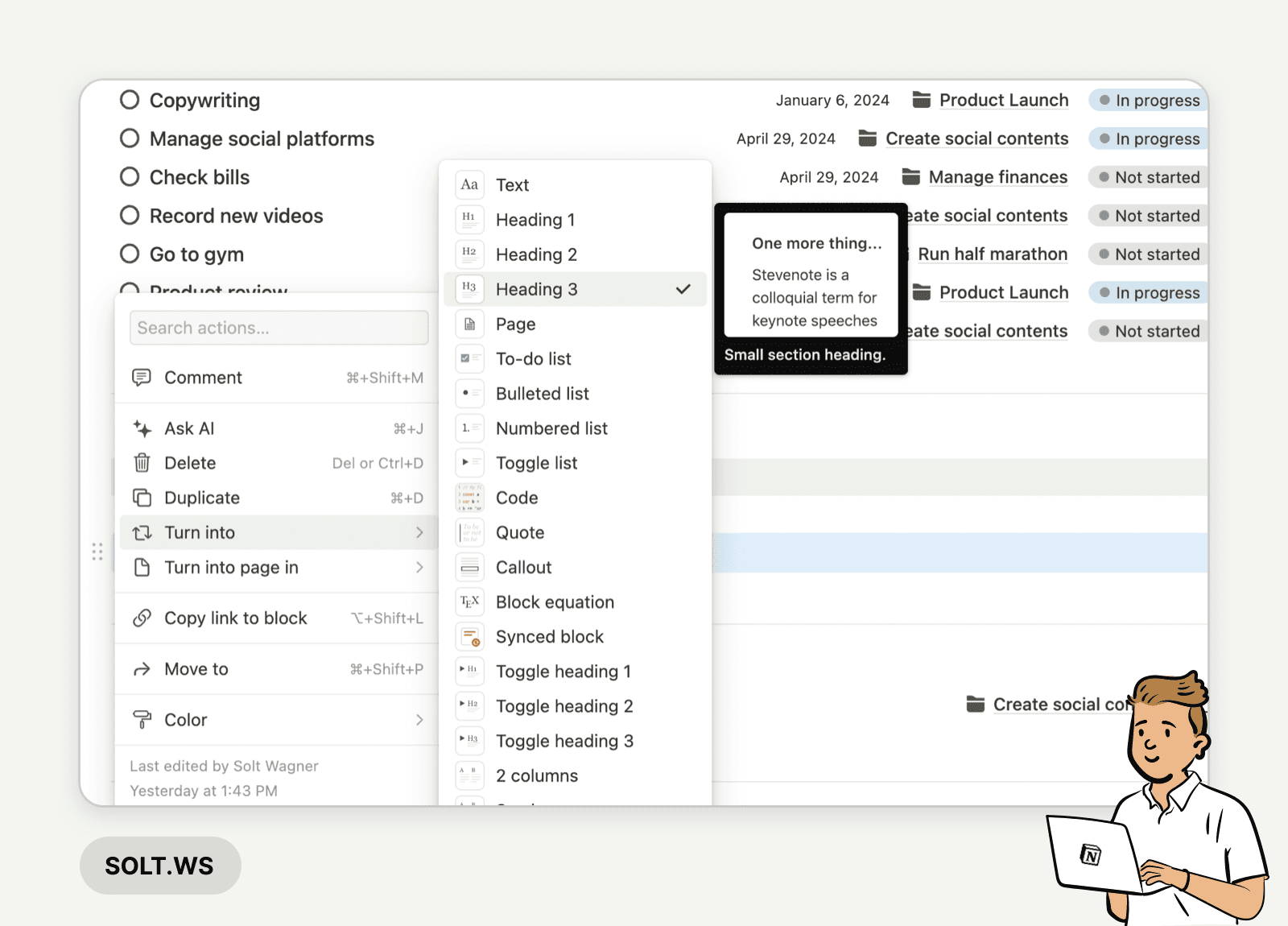This screenshot has height=926, width=1288.
Task: Open the Go to gym task
Action: [x=196, y=254]
